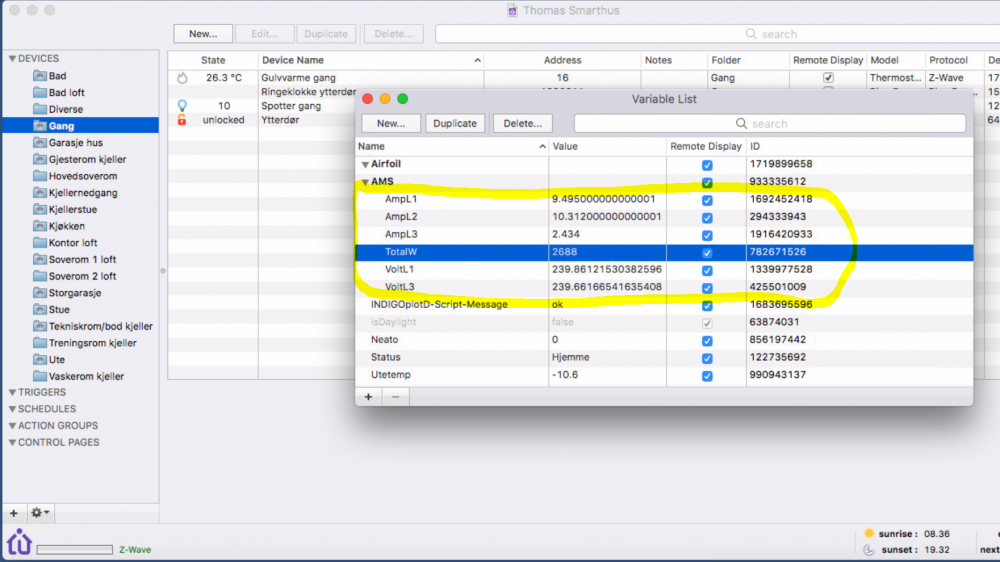Open the gear menu below the sidebar
1000x562 pixels.
point(41,513)
